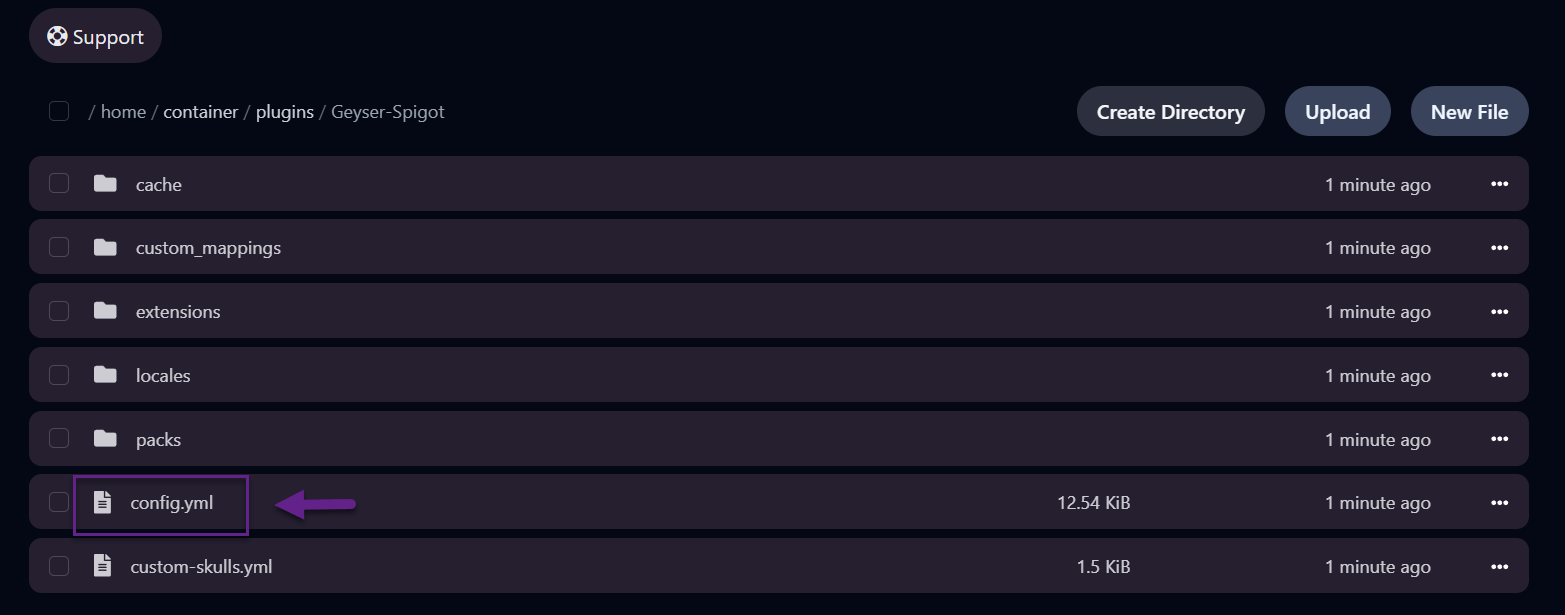Click the custom_mappings folder icon
The image size is (1565, 615).
[105, 247]
